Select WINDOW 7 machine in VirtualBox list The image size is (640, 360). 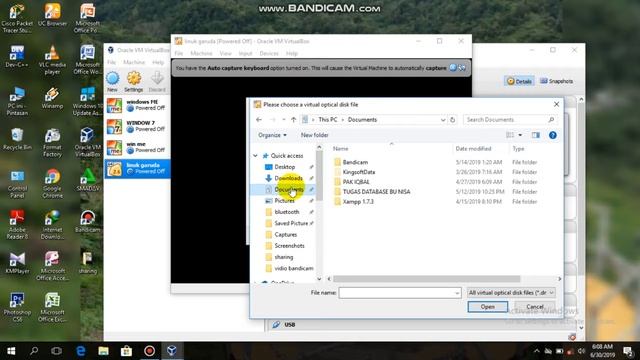click(137, 126)
